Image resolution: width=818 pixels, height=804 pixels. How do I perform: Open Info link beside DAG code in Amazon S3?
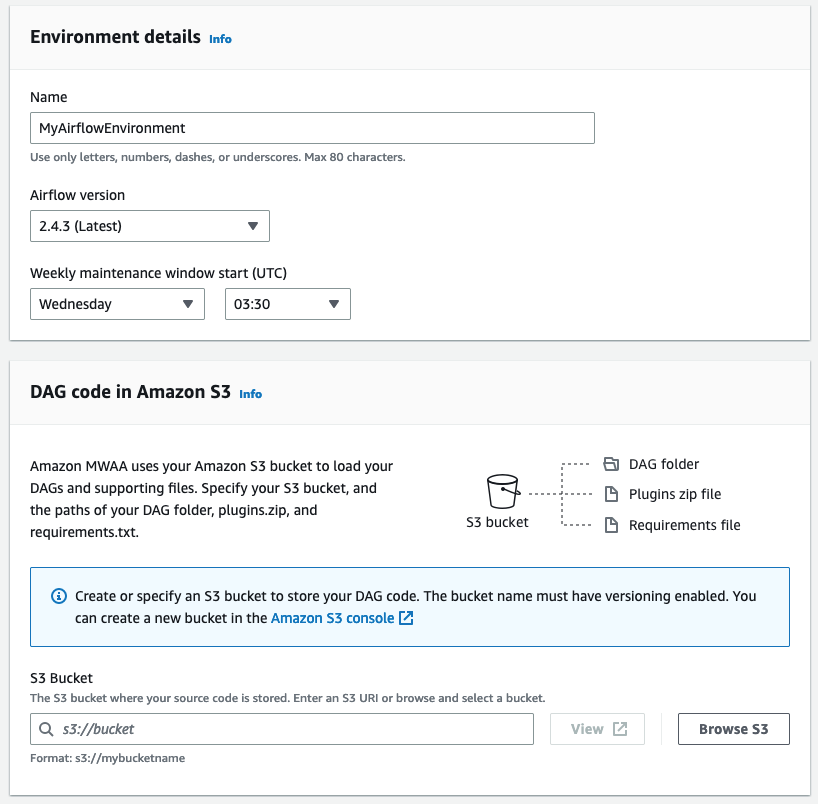250,394
